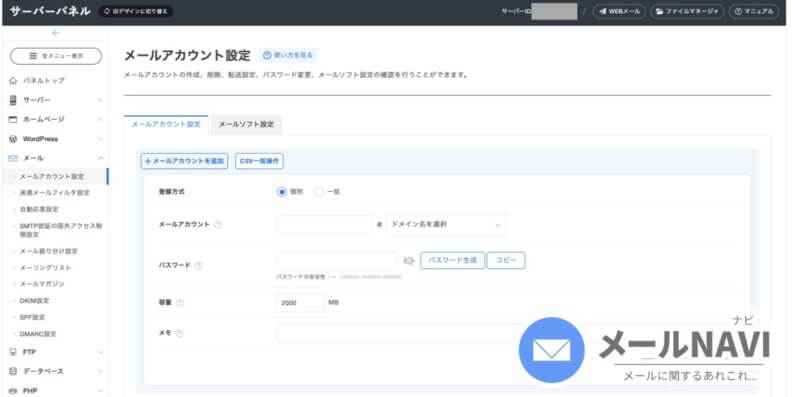Expand the サーバー menu chevron
This screenshot has width=800, height=397.
tap(101, 100)
